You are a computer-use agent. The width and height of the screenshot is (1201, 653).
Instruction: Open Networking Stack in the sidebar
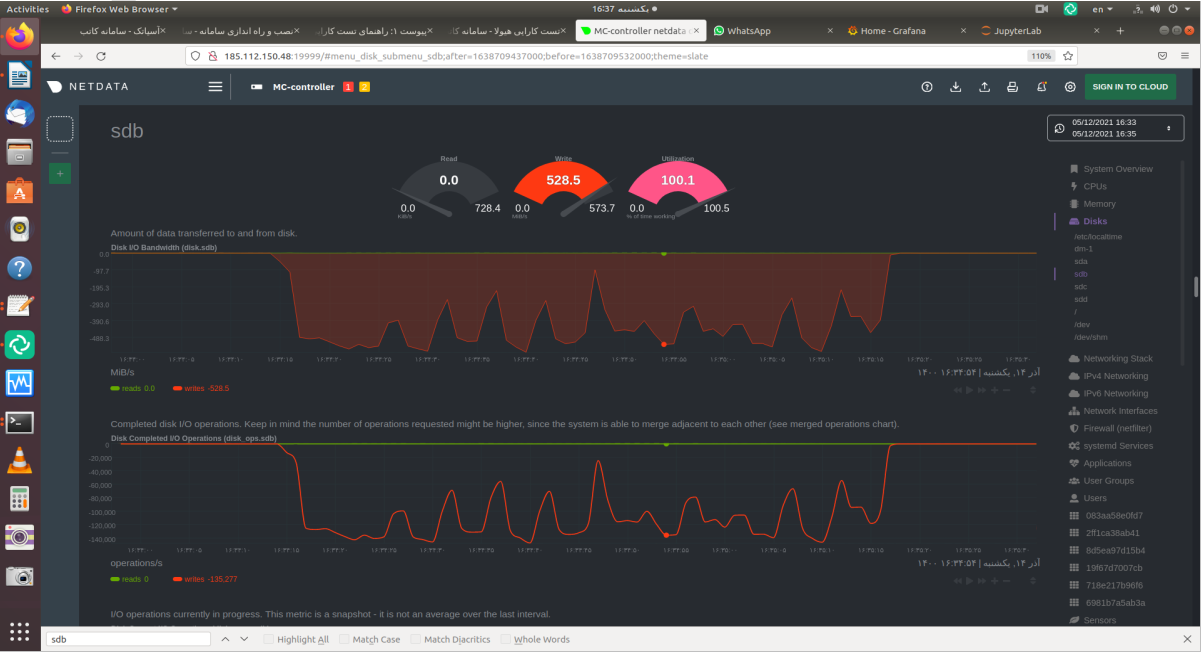click(x=1117, y=358)
